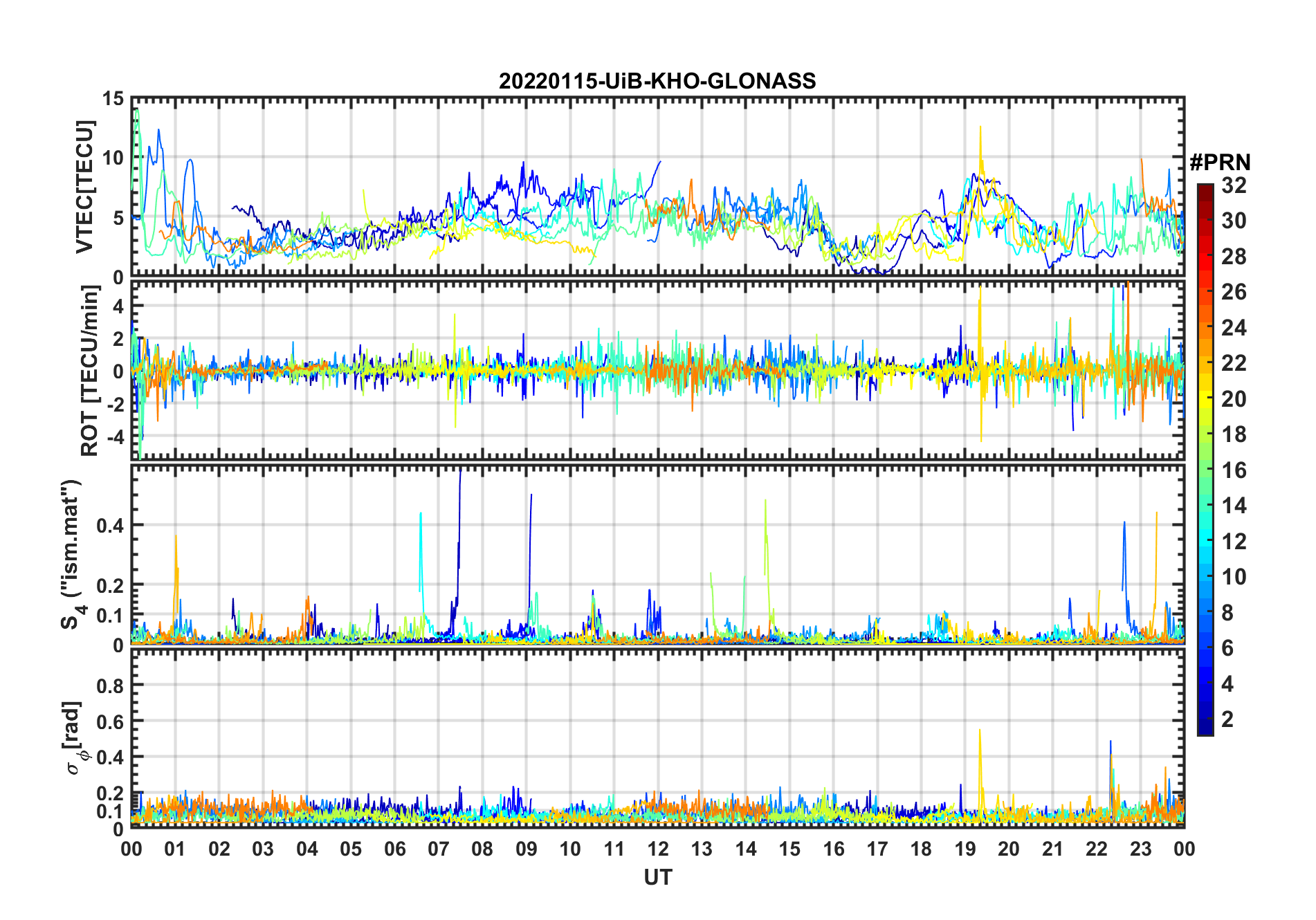
Task: Click colorbar tick label 26
Action: pos(1234,292)
